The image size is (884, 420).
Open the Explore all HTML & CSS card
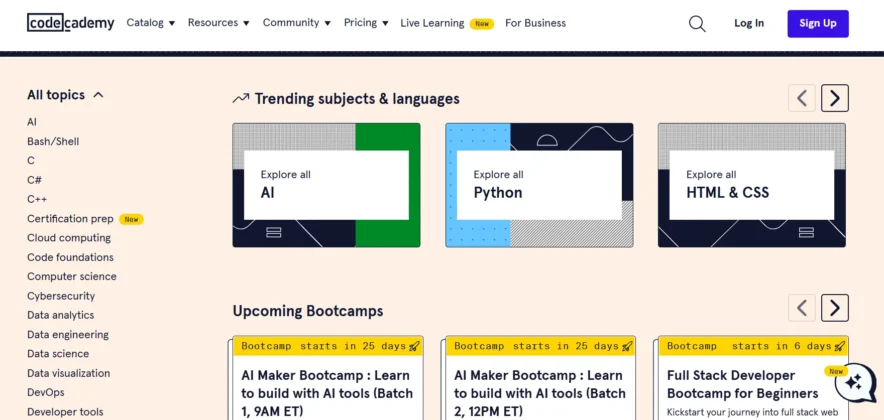click(x=752, y=185)
